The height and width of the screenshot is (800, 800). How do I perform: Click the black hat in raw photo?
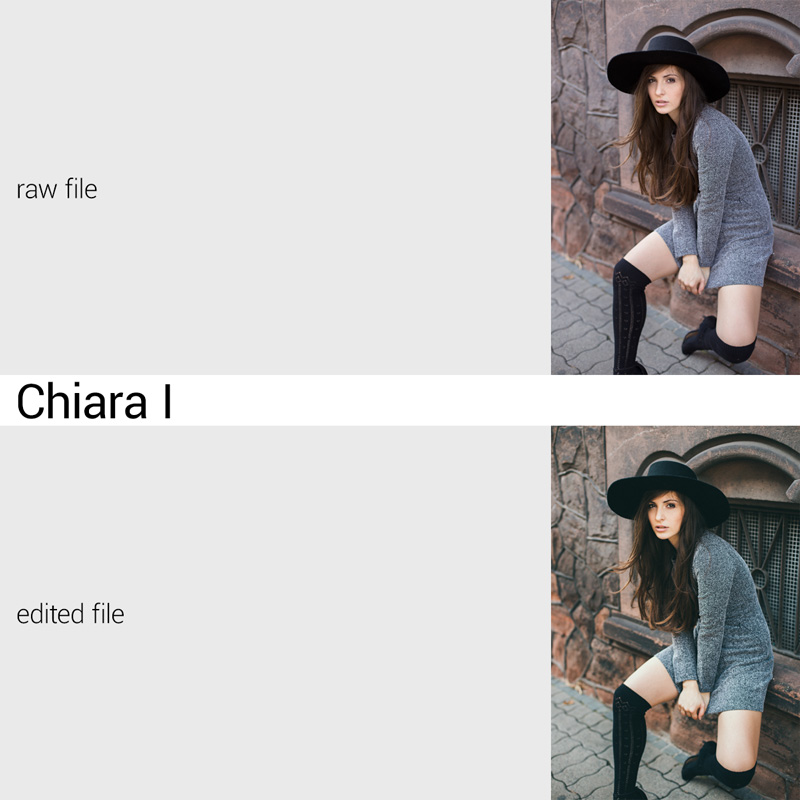tap(668, 64)
